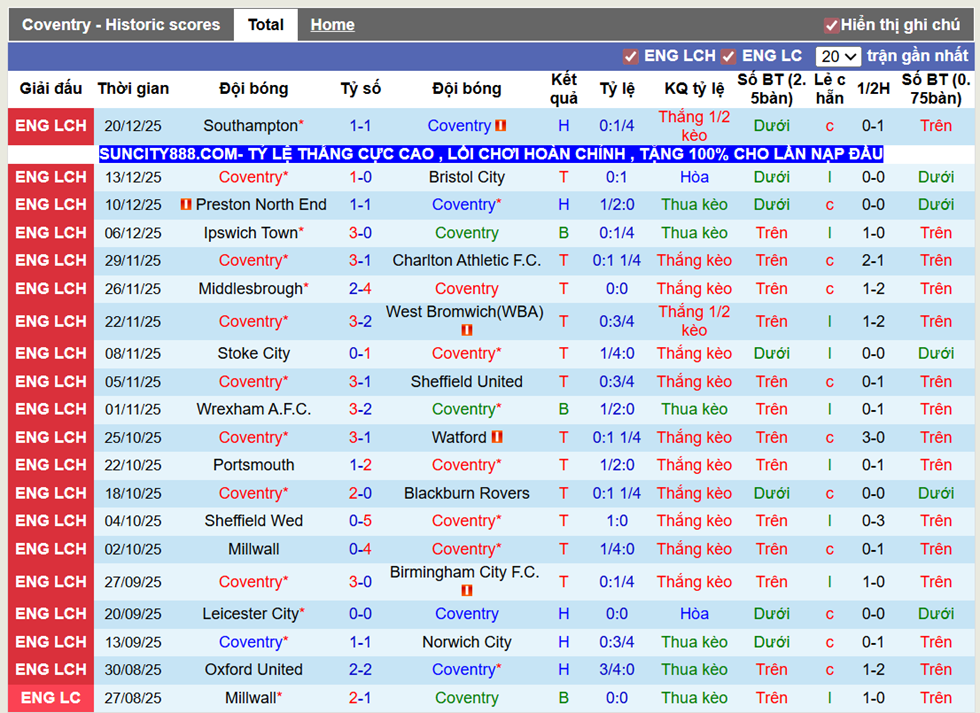This screenshot has width=980, height=713.
Task: Click the red card icon beside Preston North End
Action: coord(186,204)
